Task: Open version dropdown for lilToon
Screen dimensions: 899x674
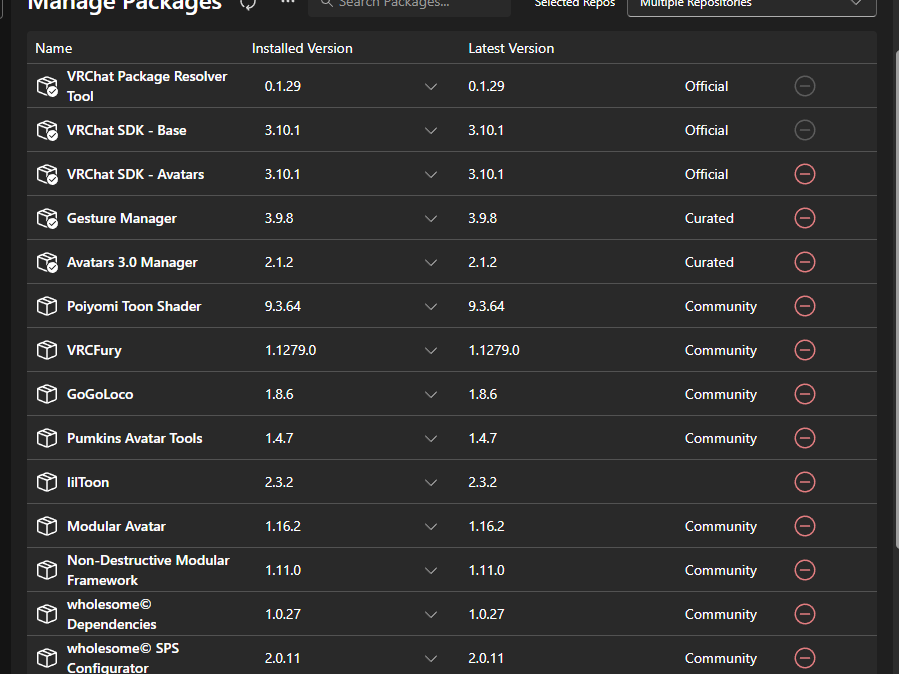Action: pos(431,483)
